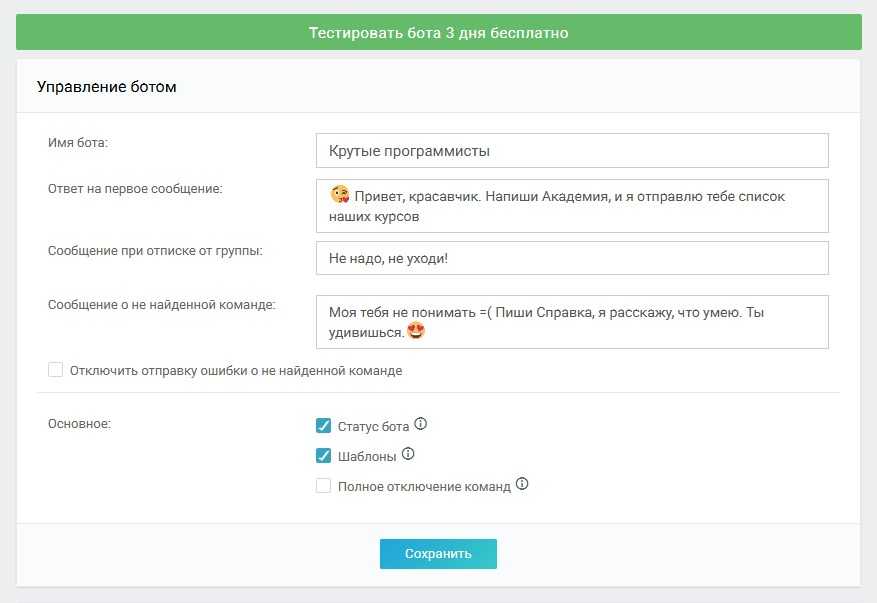Click the heart-eyes emoji after 'Ты удивишься.'
Viewport: 877px width, 603px height.
pos(416,331)
